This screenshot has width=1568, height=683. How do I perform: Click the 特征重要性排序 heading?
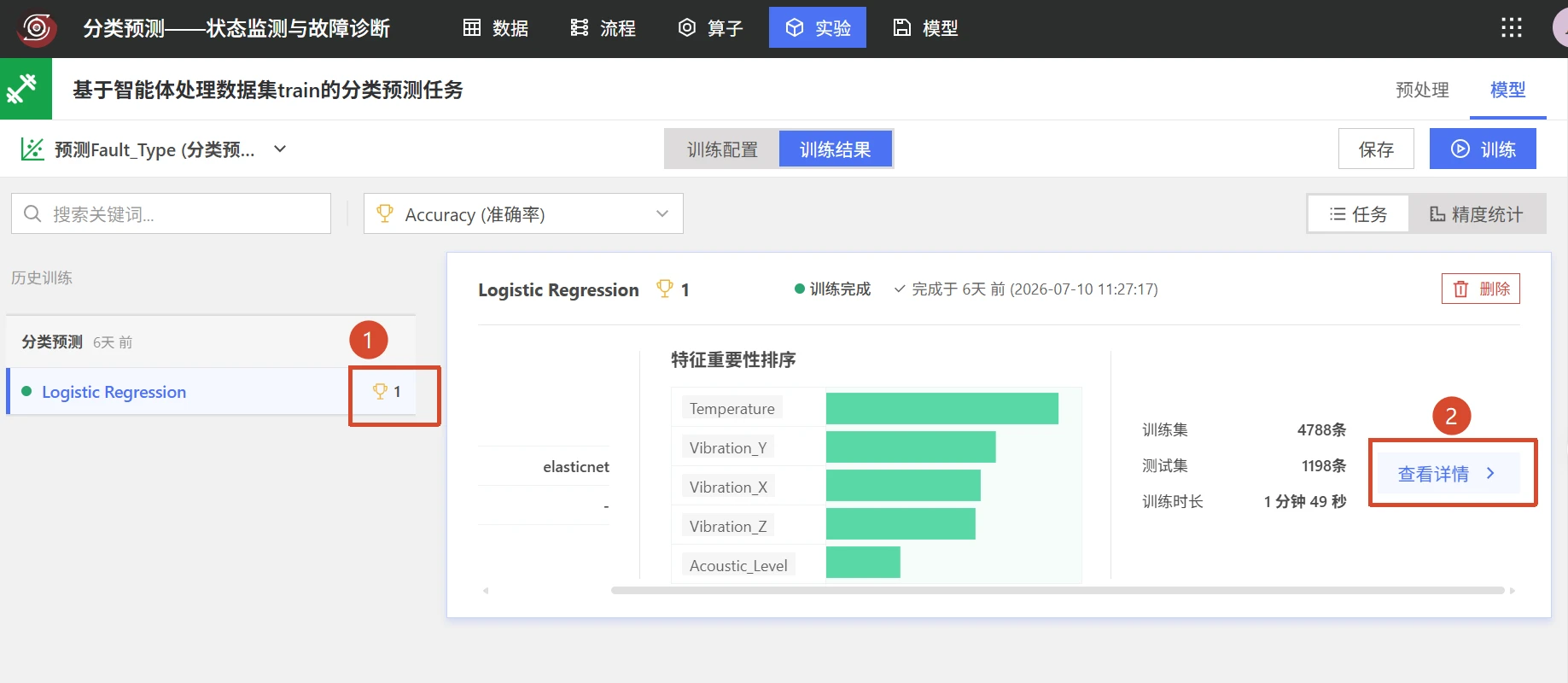(x=733, y=359)
